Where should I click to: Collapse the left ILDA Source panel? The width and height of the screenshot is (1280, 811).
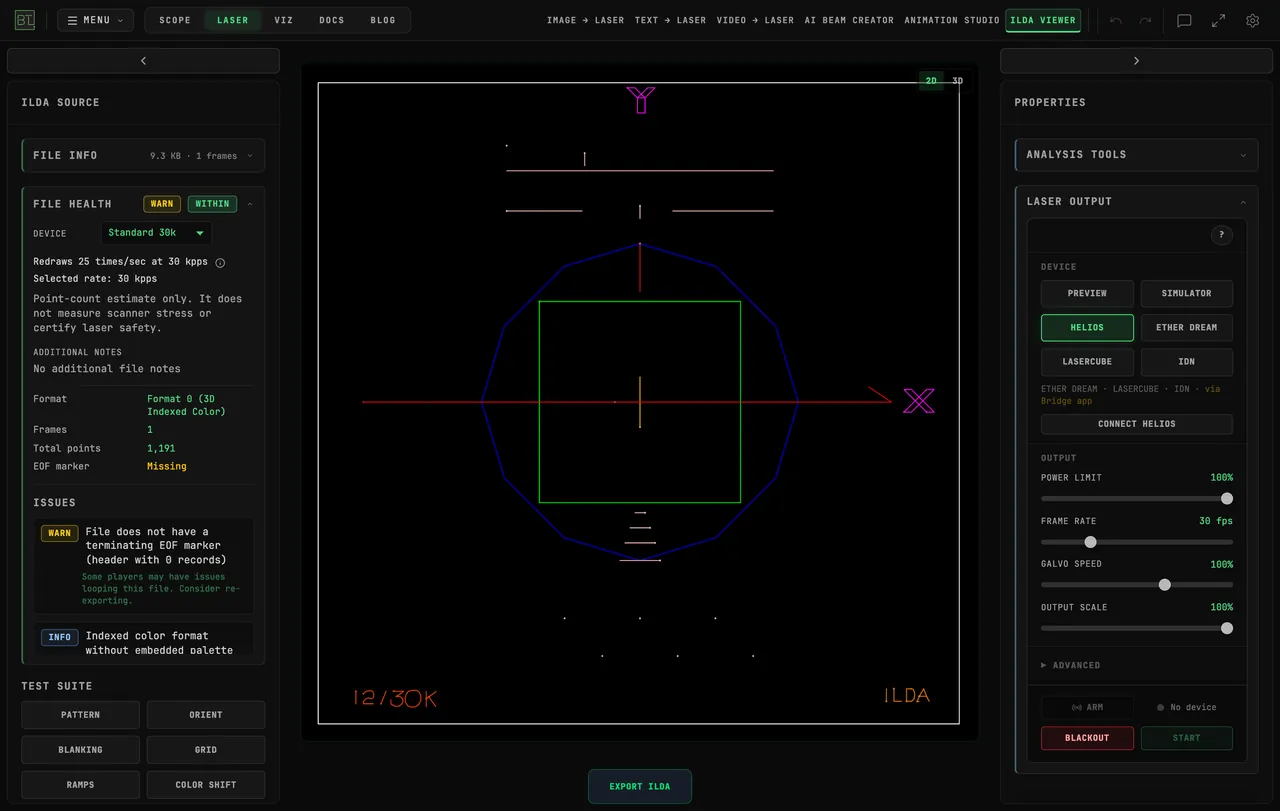click(143, 61)
